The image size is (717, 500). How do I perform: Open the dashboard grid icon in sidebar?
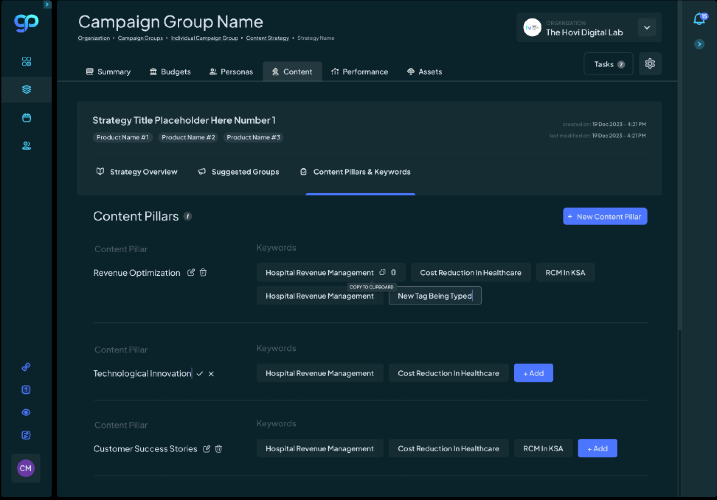tap(26, 62)
